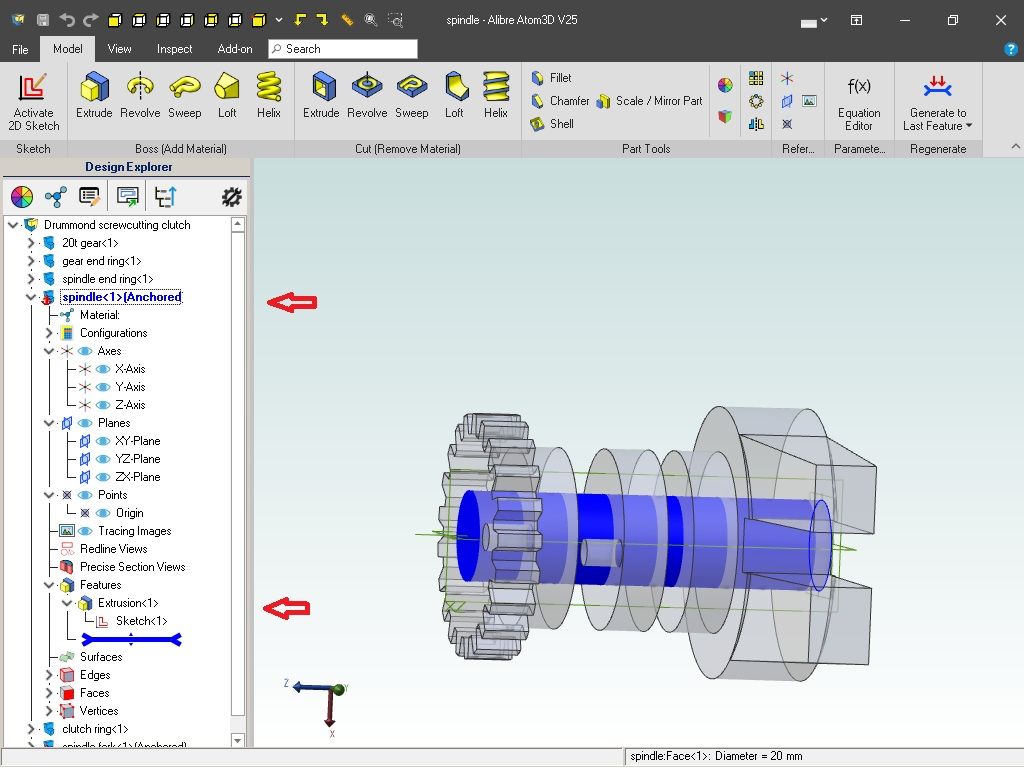Select Sketch<1> in tree

point(141,621)
